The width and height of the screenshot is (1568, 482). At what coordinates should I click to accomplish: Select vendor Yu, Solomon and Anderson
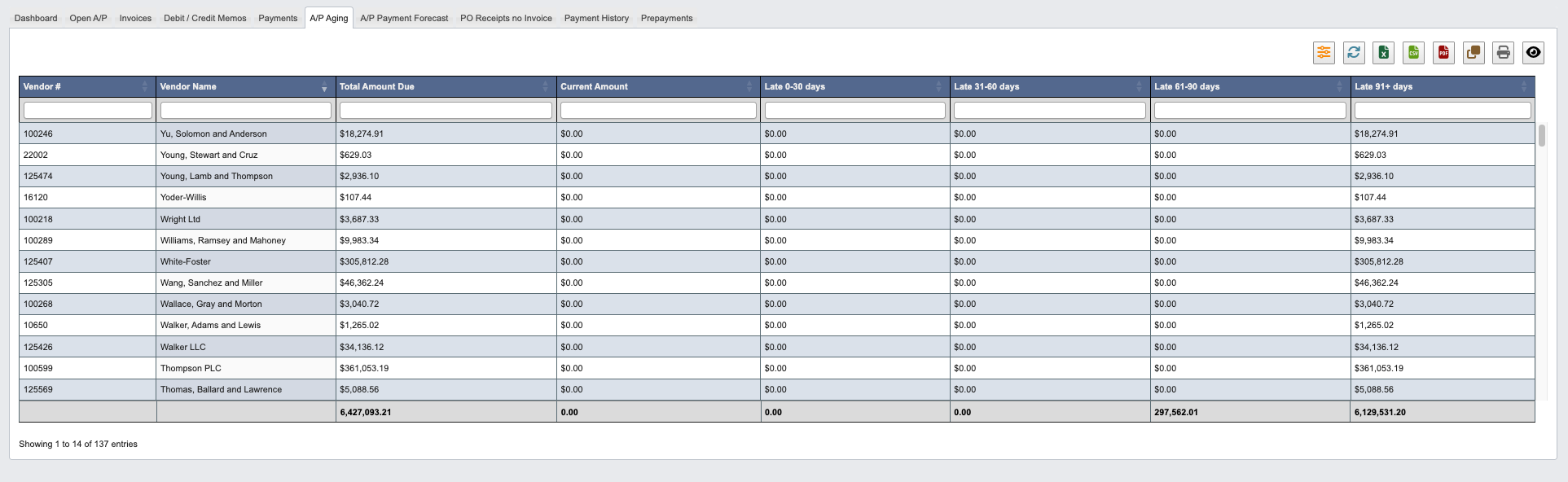(x=213, y=134)
